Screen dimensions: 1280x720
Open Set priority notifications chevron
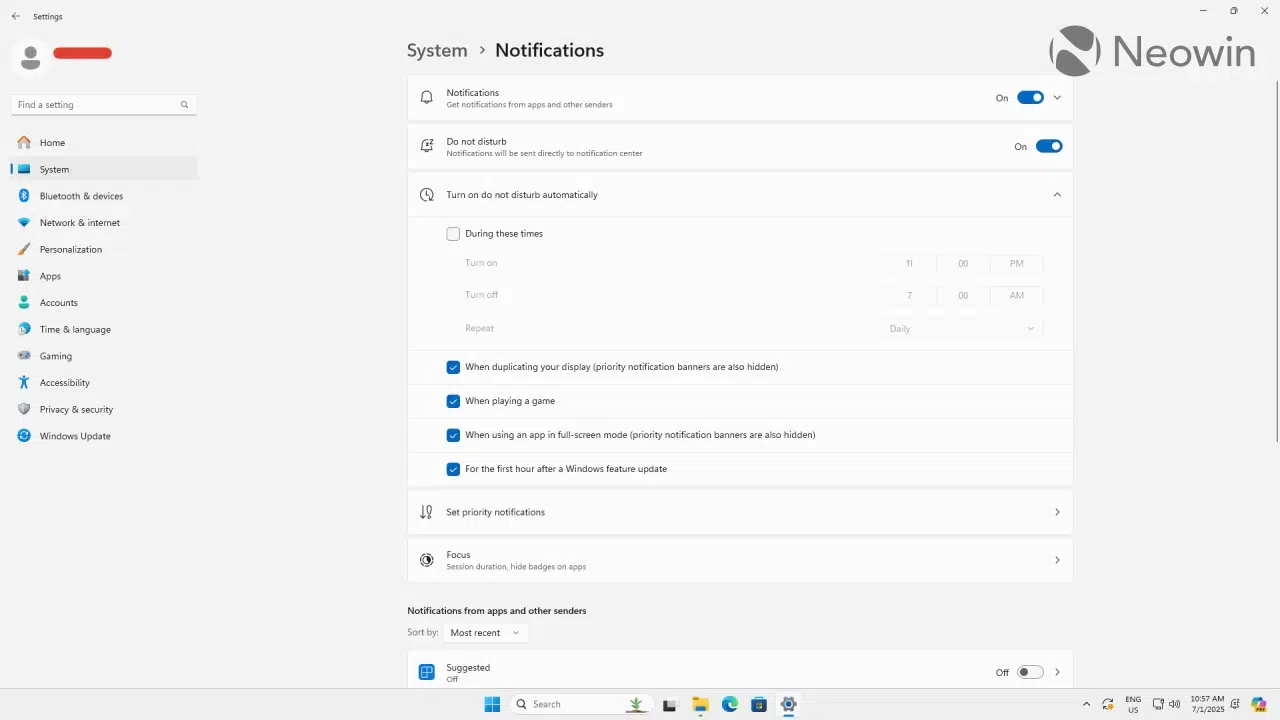click(1057, 512)
